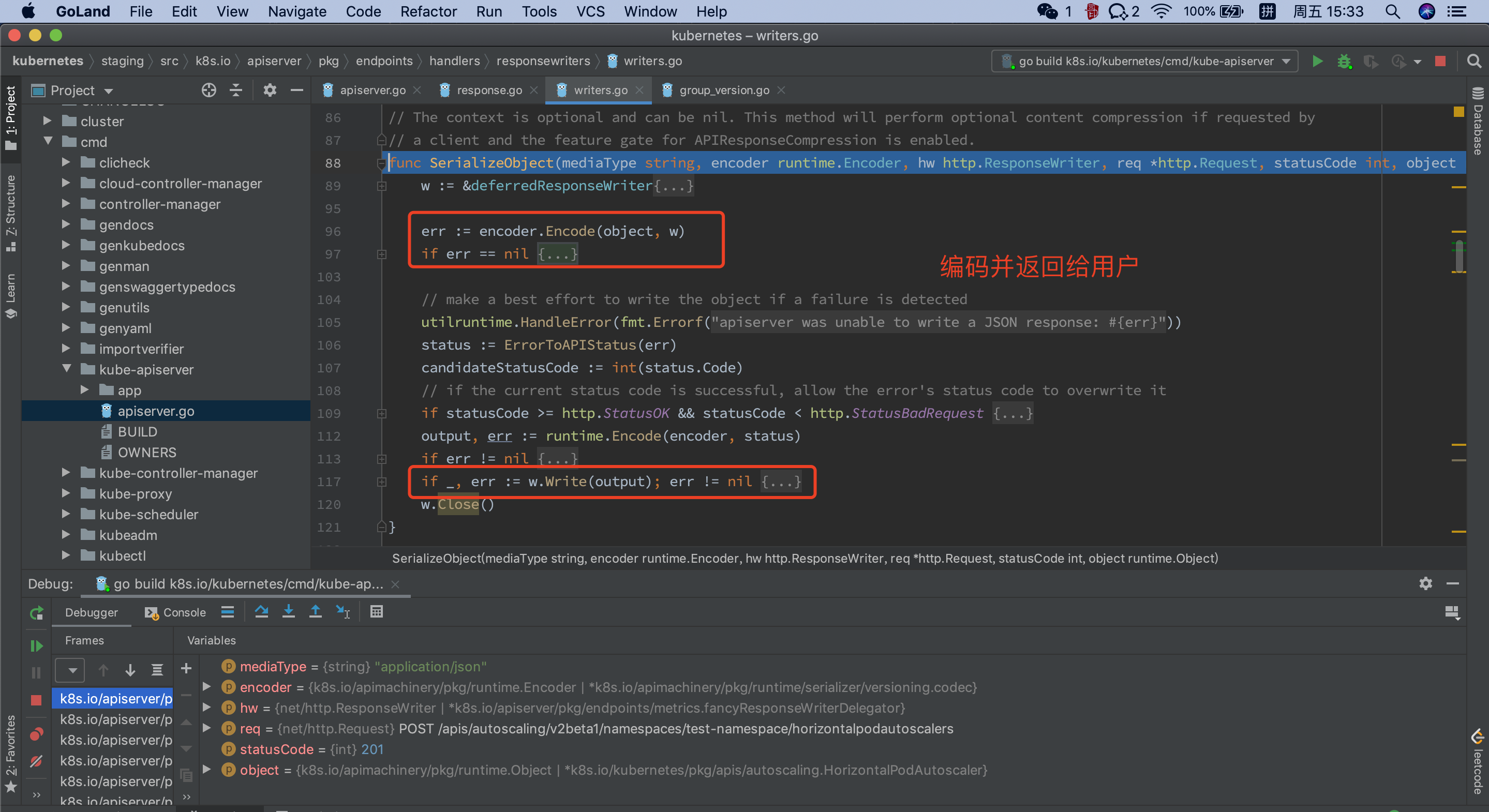This screenshot has width=1489, height=812.
Task: Open View Breakpoints red circles icon
Action: 36,734
